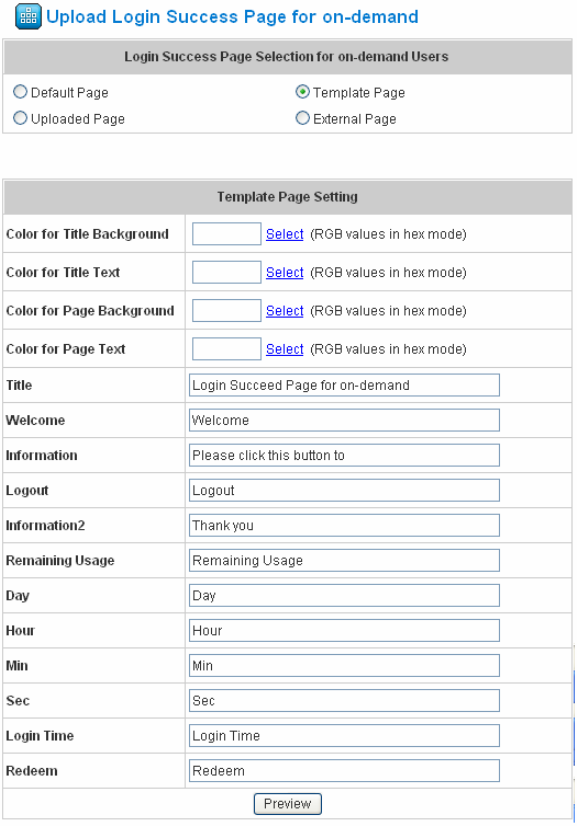
Task: Select the Default Page radio option
Action: 20,92
